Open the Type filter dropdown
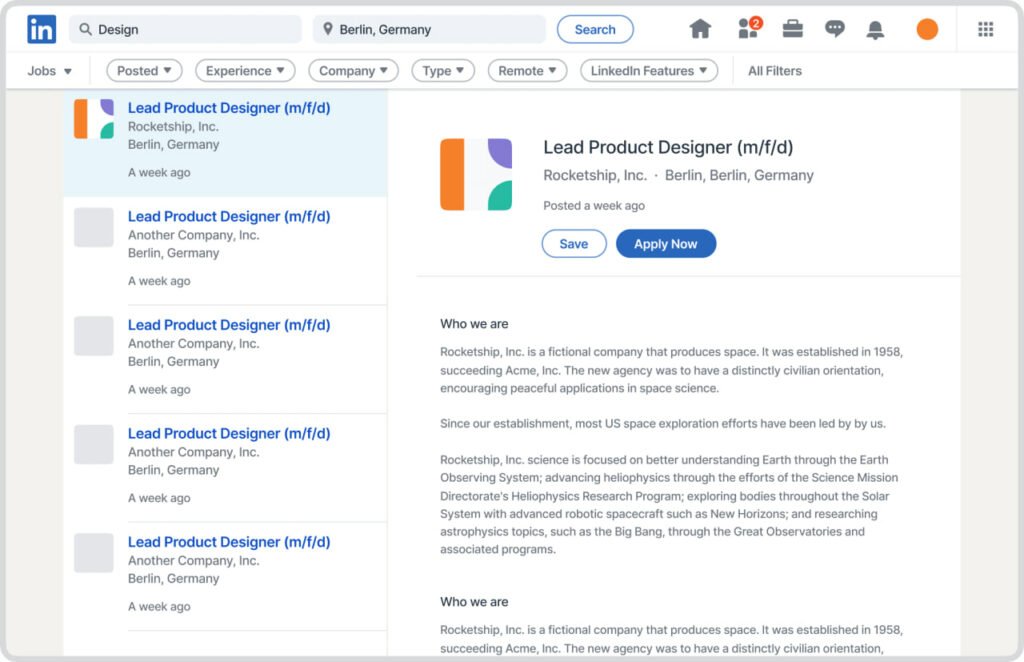The image size is (1024, 662). pos(443,71)
